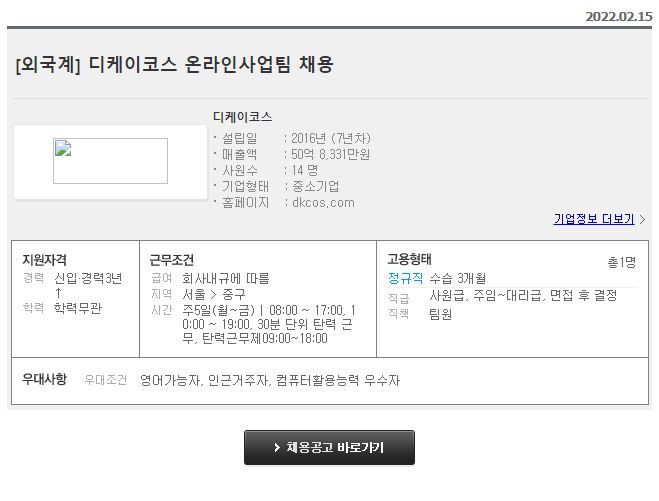
Task: Click the 회사내규에 따름 salary text
Action: point(225,278)
